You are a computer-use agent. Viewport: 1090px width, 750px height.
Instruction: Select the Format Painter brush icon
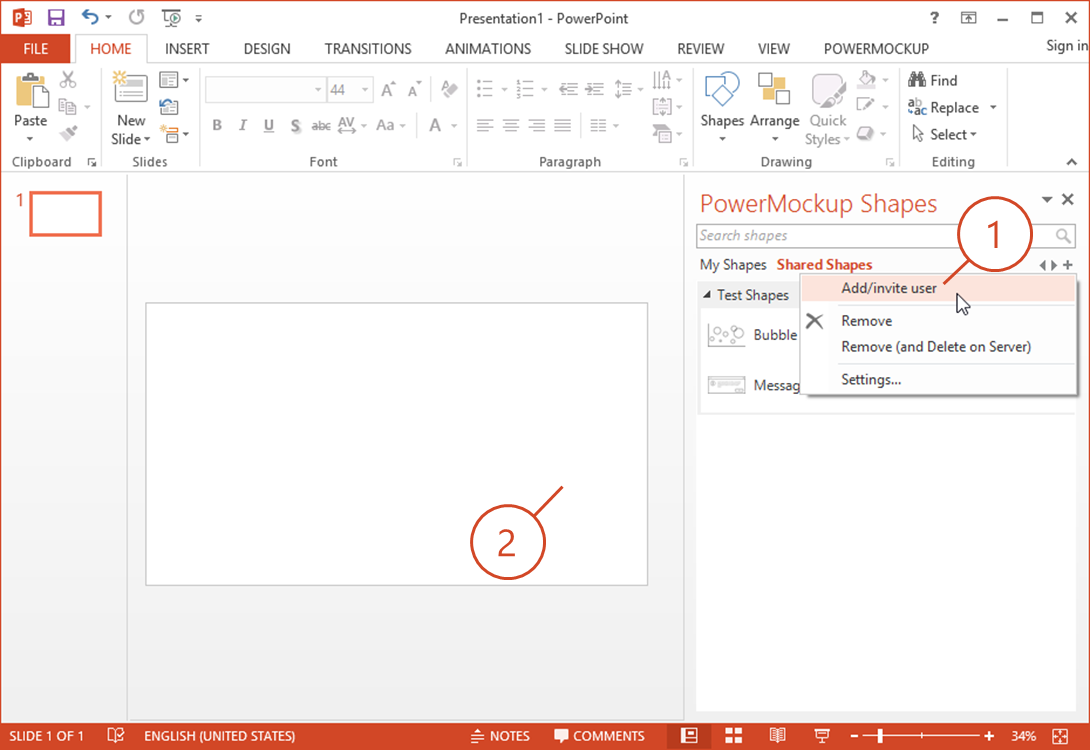click(x=67, y=133)
